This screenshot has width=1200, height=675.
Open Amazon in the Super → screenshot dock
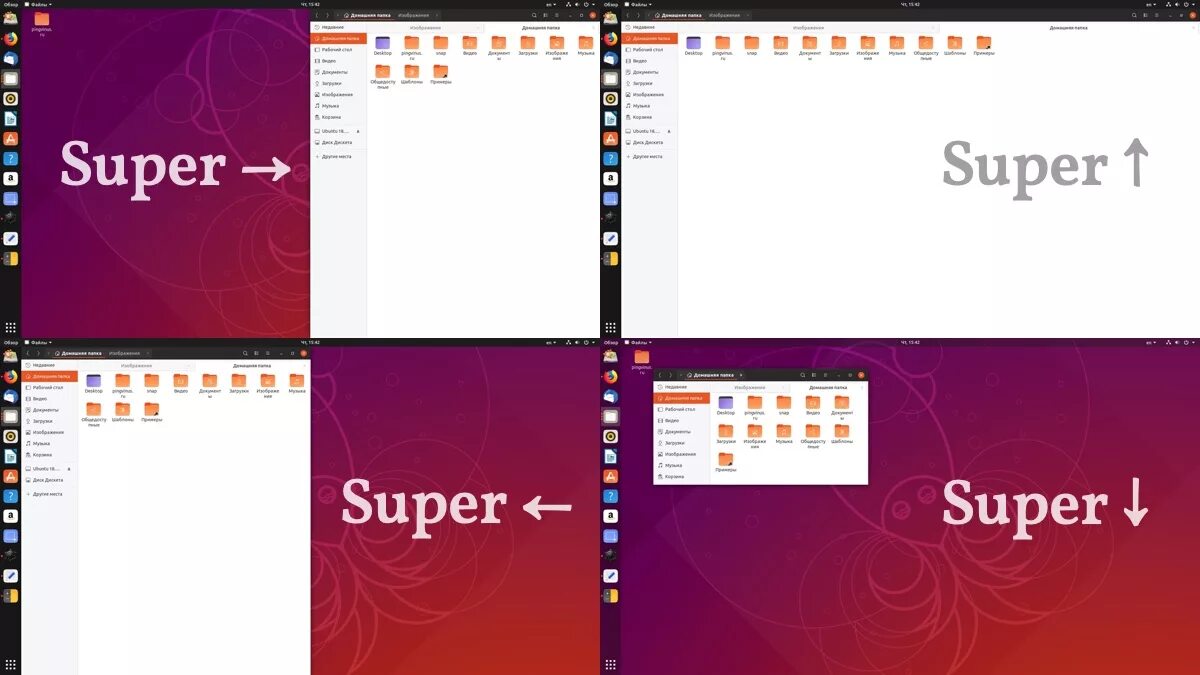[x=10, y=179]
